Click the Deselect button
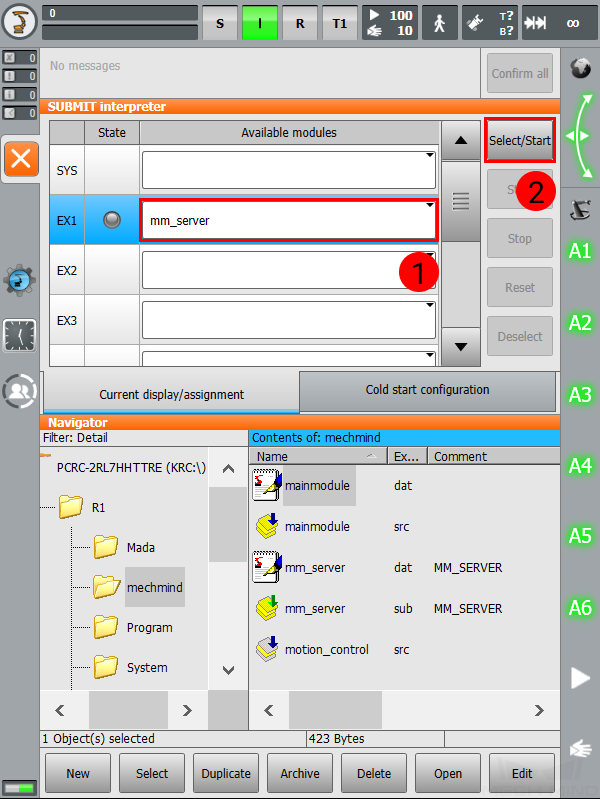 [519, 336]
